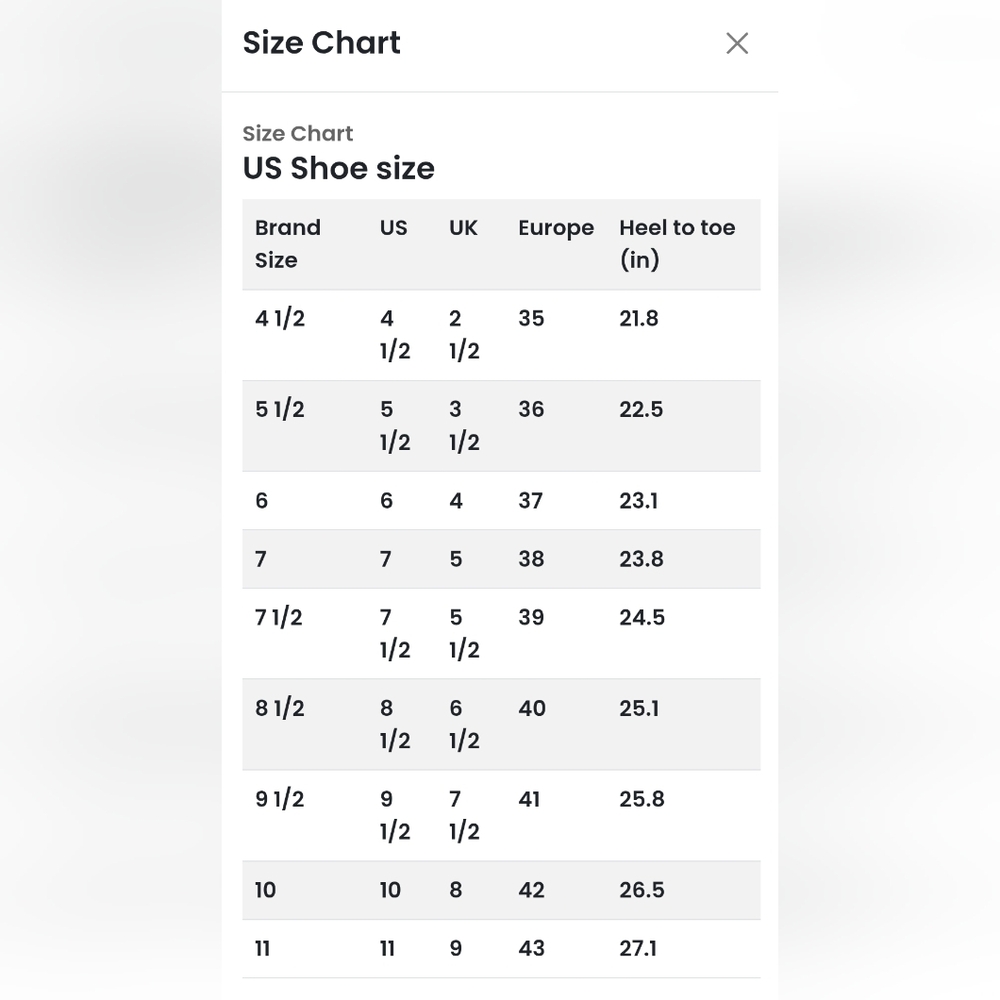Image resolution: width=1000 pixels, height=1000 pixels.
Task: Select the 9 1/2 brand size cell
Action: coord(279,799)
